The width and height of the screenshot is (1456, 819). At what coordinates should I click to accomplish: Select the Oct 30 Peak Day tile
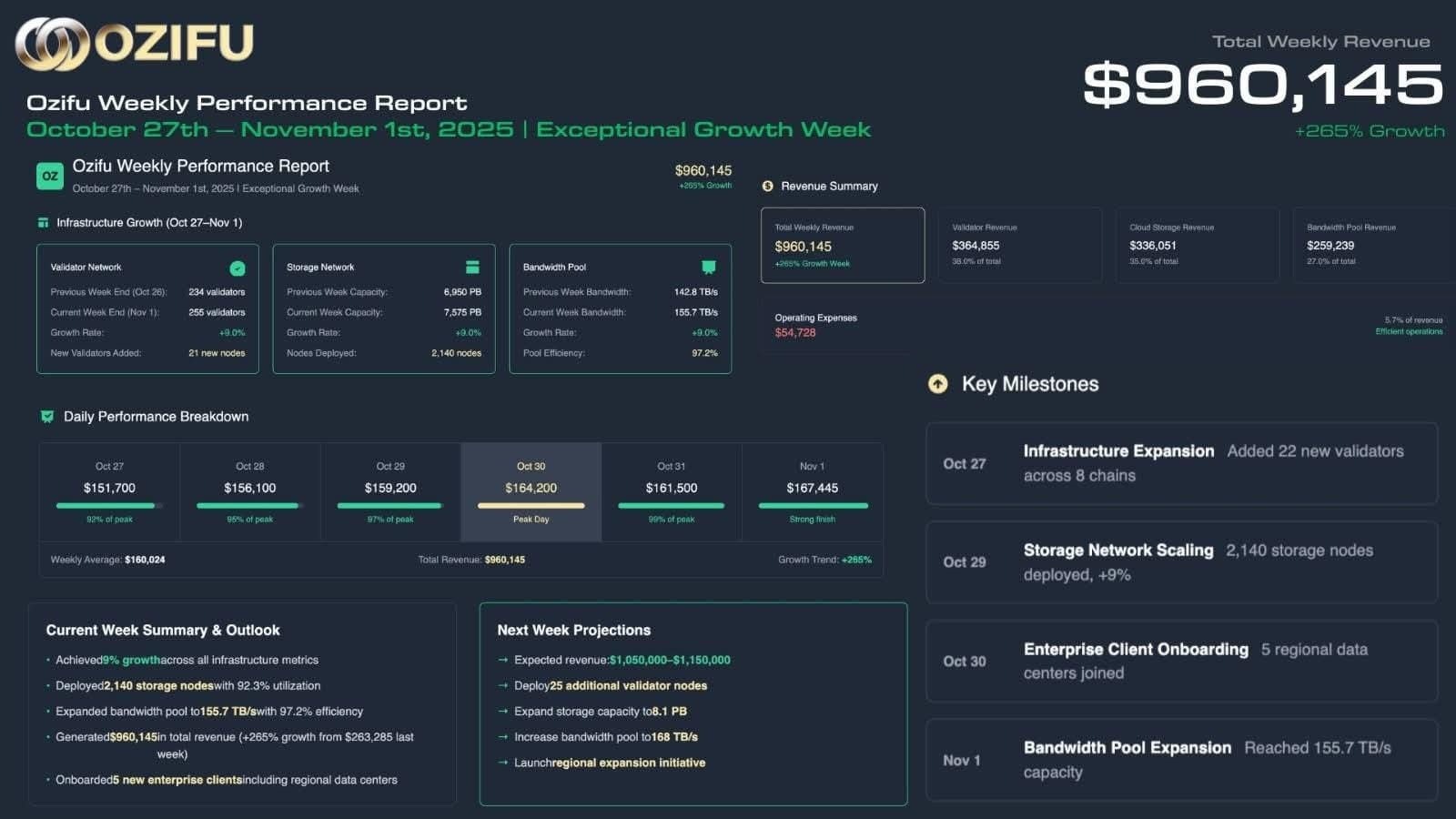(x=531, y=492)
